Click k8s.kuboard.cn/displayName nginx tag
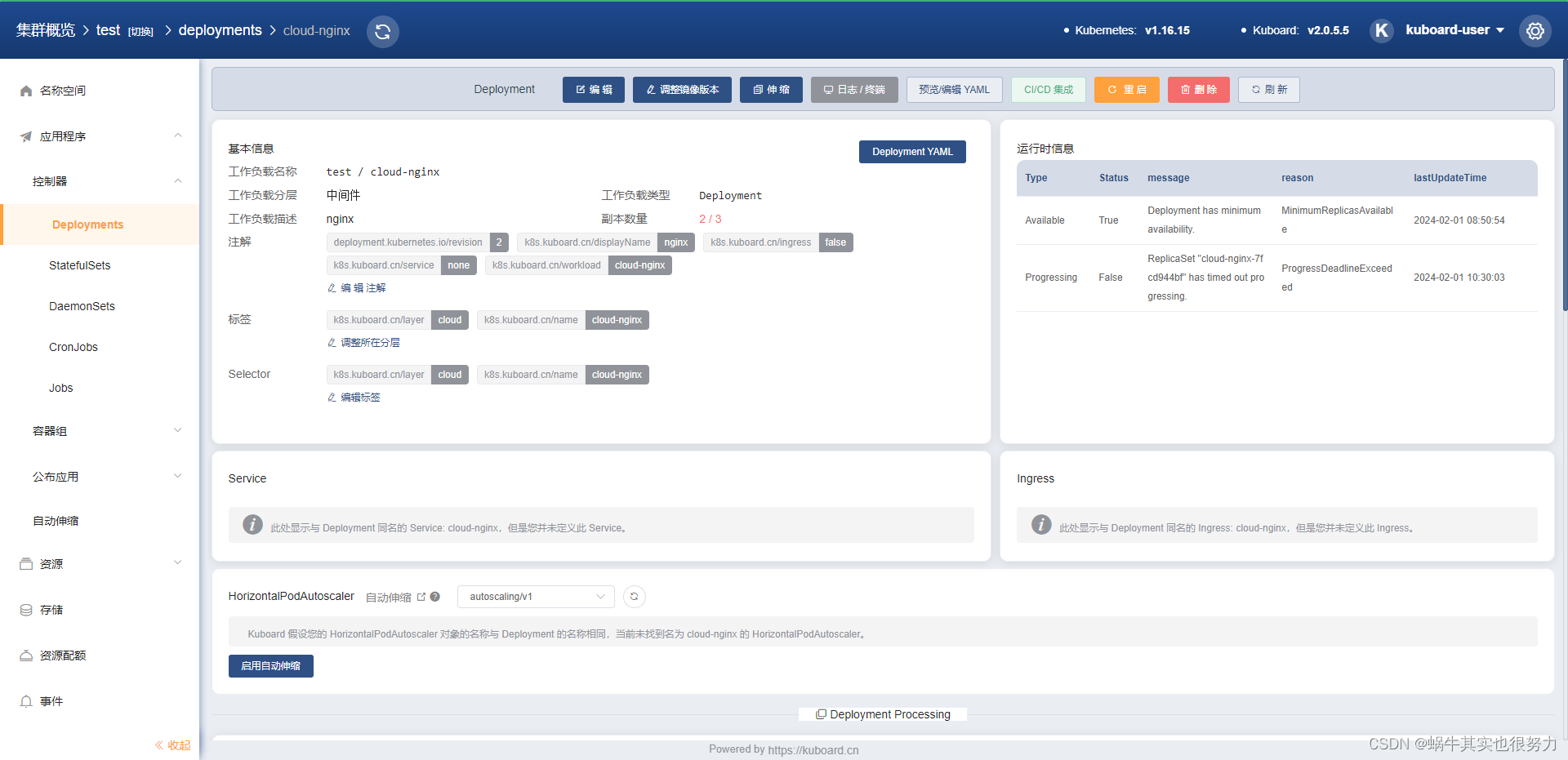 (x=606, y=242)
